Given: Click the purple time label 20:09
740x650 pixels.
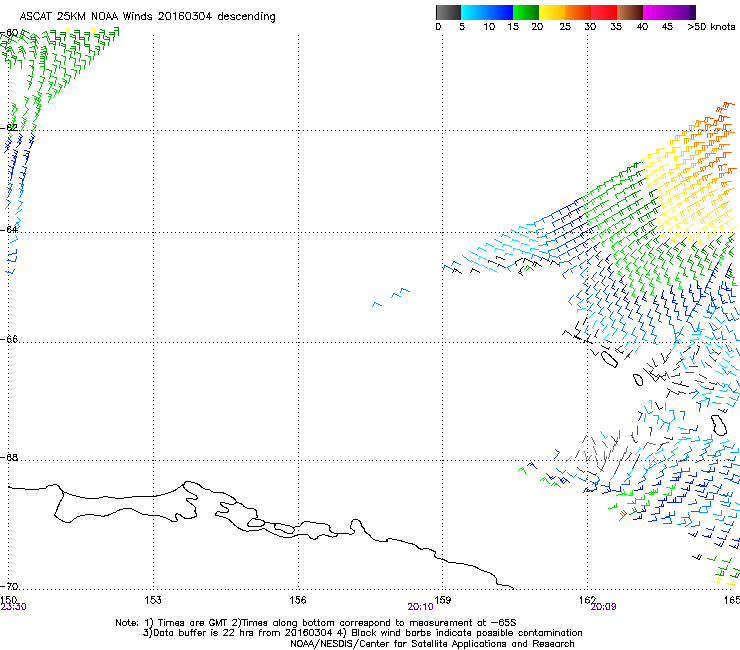Looking at the screenshot, I should point(603,607).
